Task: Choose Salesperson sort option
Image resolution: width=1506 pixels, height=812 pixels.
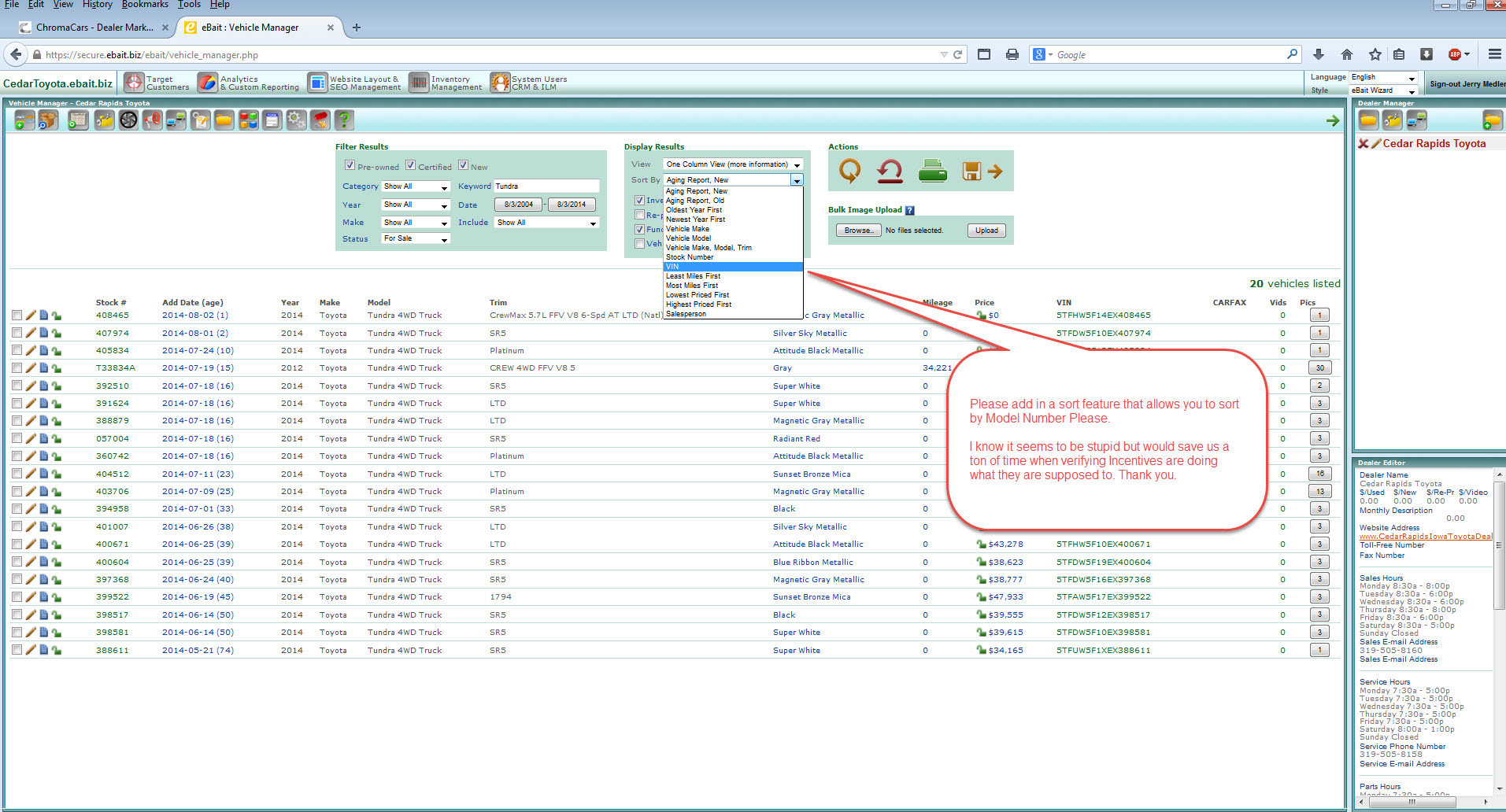Action: 733,314
